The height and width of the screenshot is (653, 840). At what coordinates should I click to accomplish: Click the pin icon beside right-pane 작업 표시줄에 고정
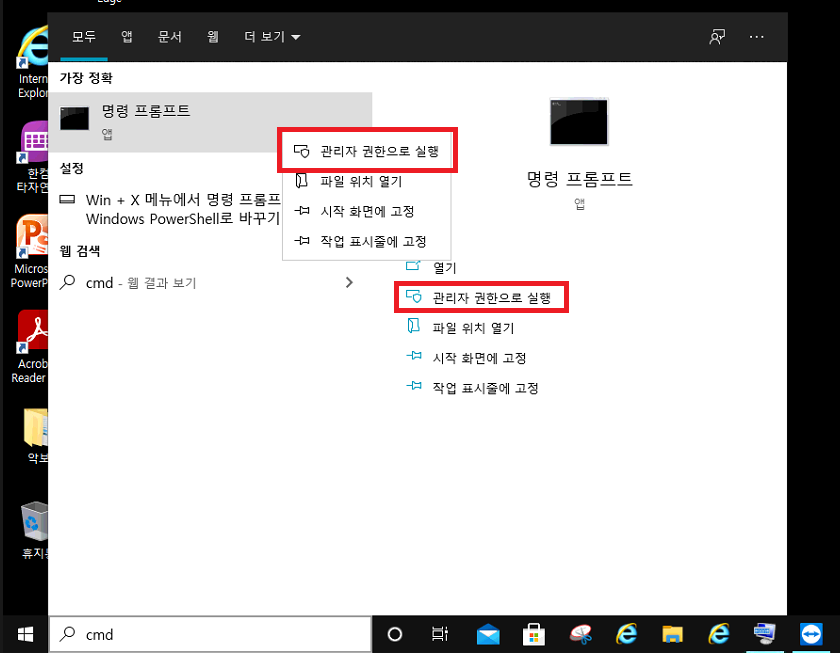click(414, 385)
